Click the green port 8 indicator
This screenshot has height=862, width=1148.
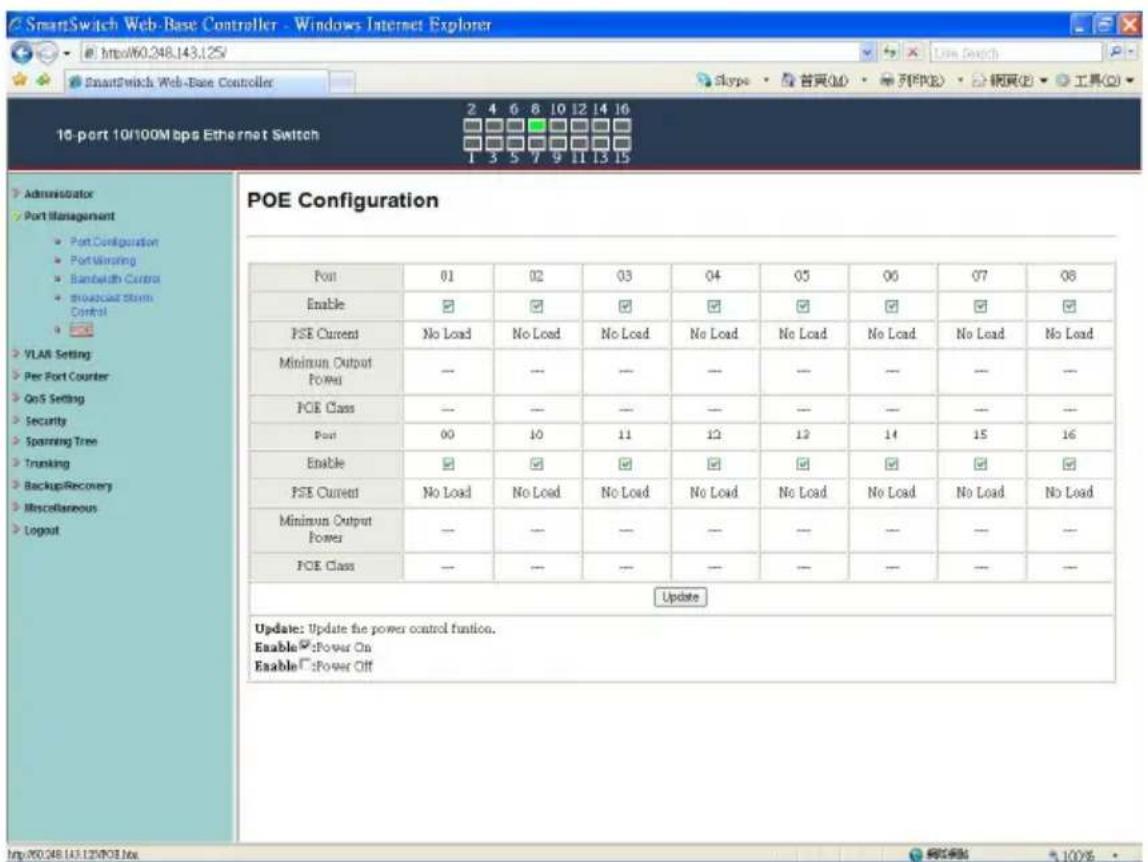[x=537, y=125]
